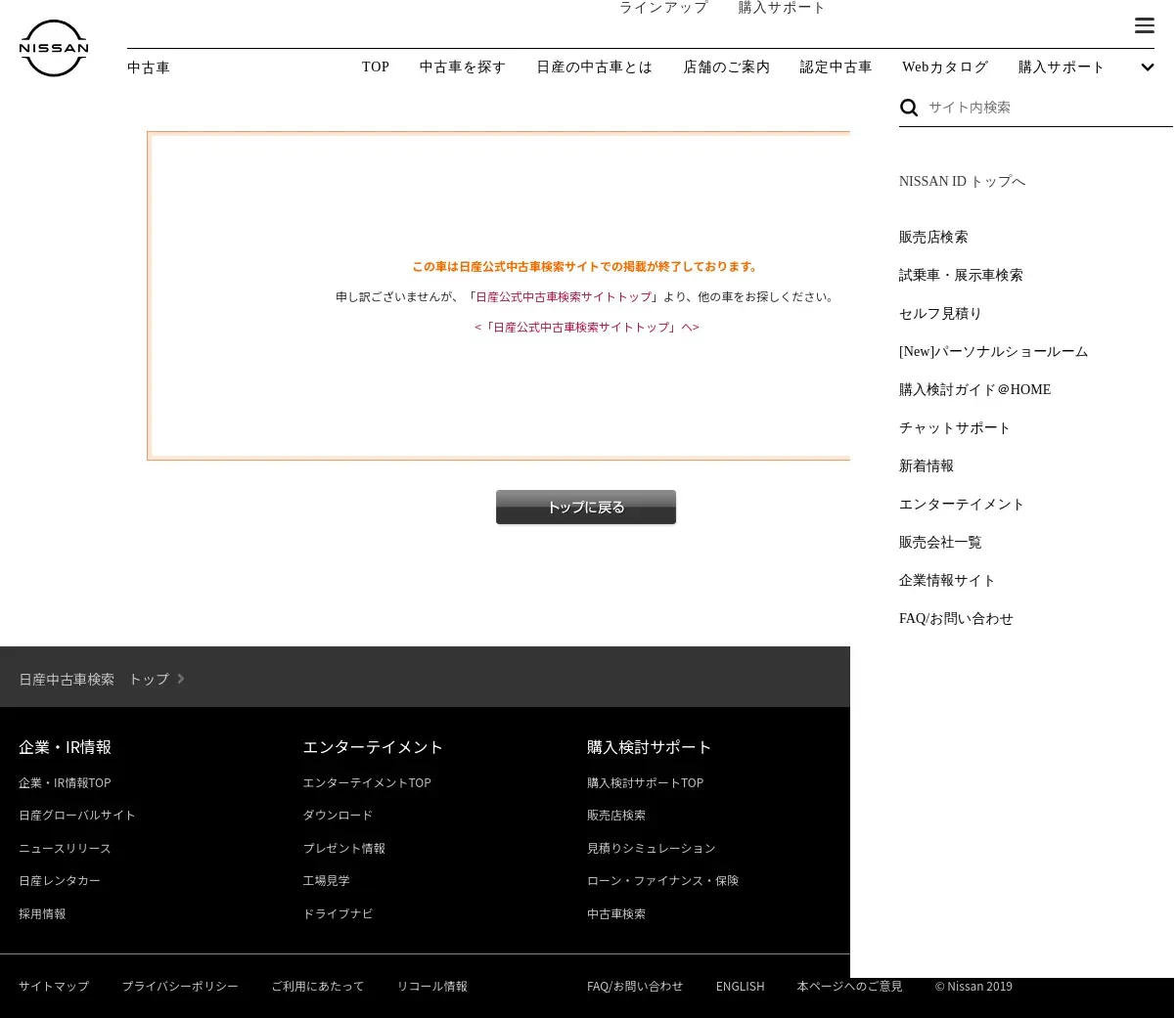The width and height of the screenshot is (1176, 1018).
Task: Open プライバシーポリシー at the page bottom
Action: click(x=180, y=987)
